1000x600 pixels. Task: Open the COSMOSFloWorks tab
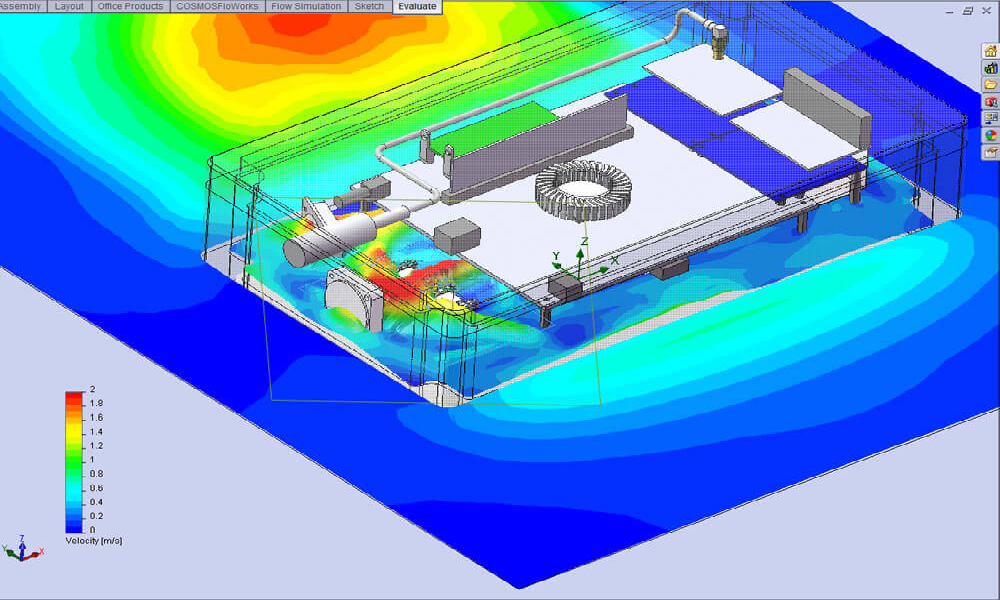click(x=217, y=6)
